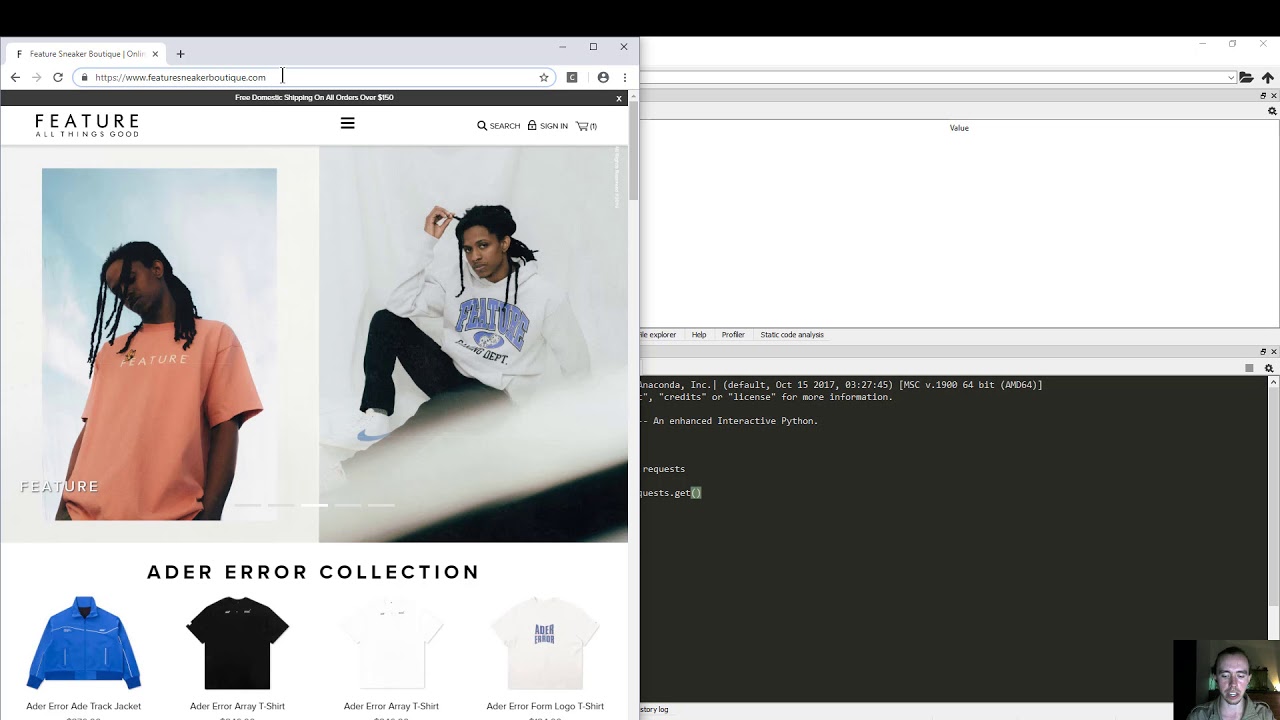
Task: Click the Chrome forward arrow
Action: 36,77
